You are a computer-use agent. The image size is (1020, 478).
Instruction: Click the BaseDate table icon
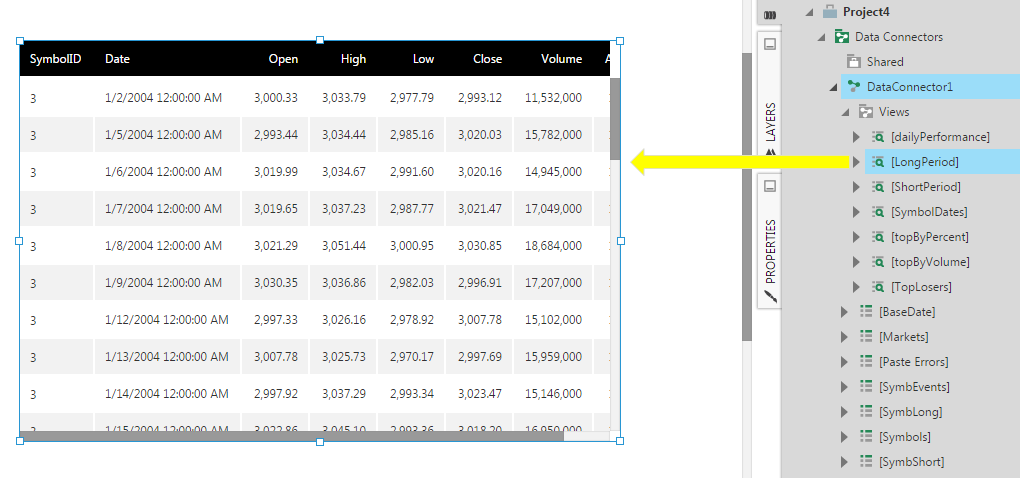point(866,312)
